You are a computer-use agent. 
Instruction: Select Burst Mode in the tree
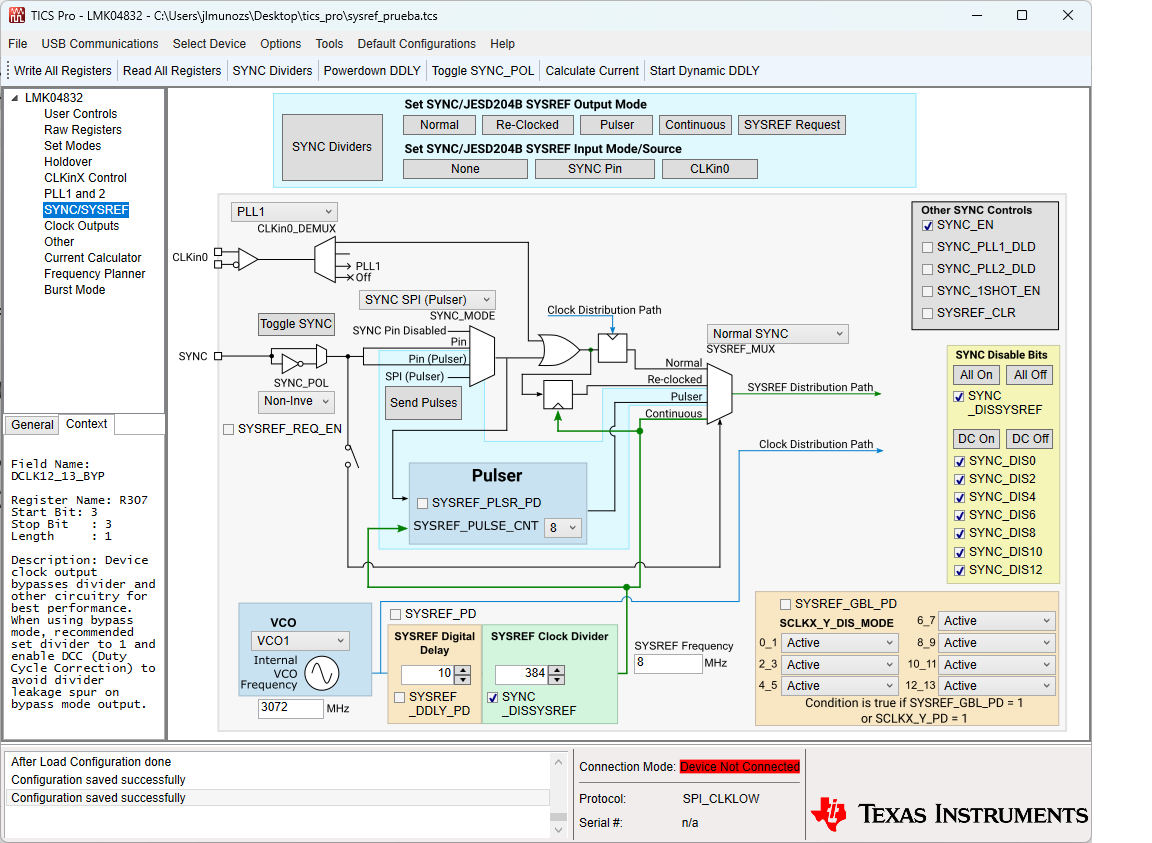pos(74,290)
